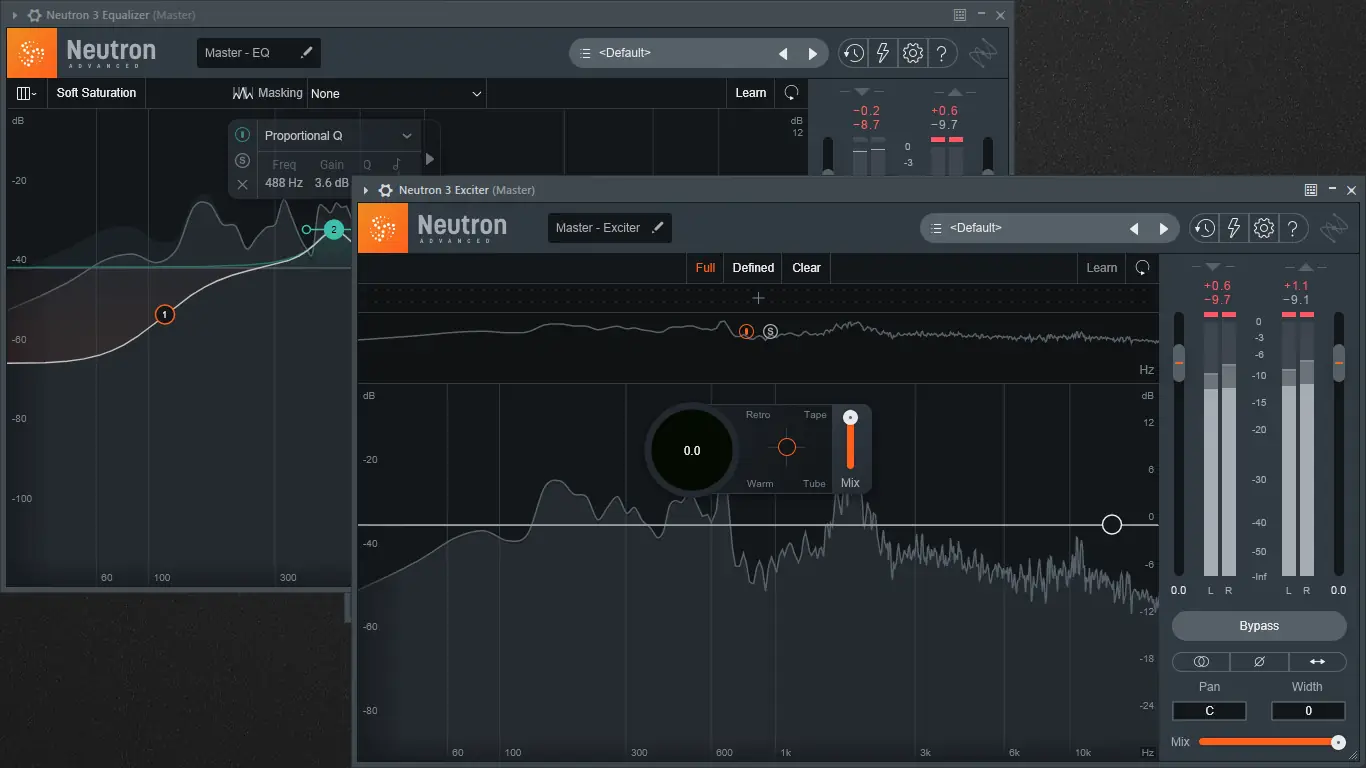Click the Exciter input gain fader

point(1179,362)
